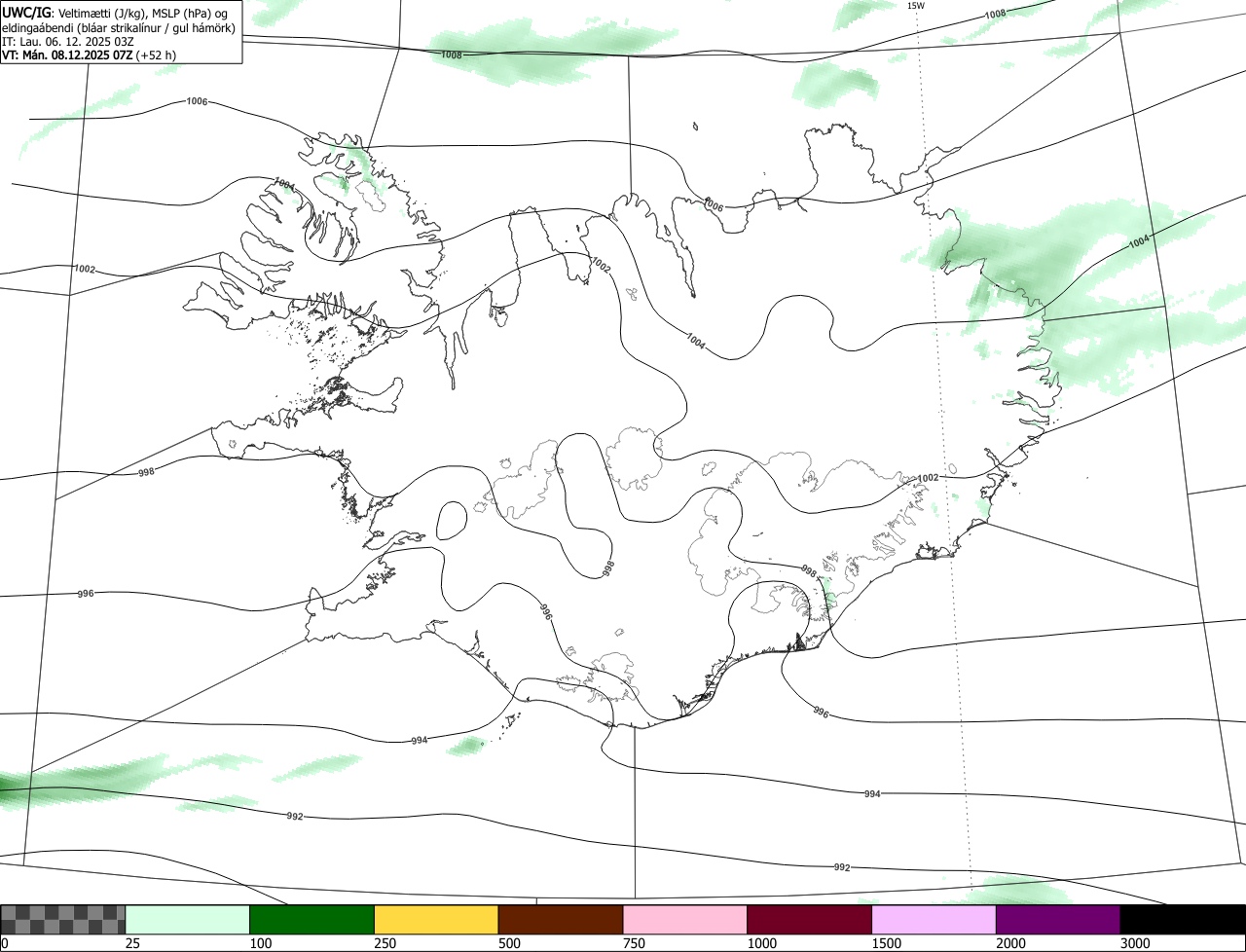1246x952 pixels.
Task: Select the dark green 100–250 legend swatch
Action: coord(312,920)
